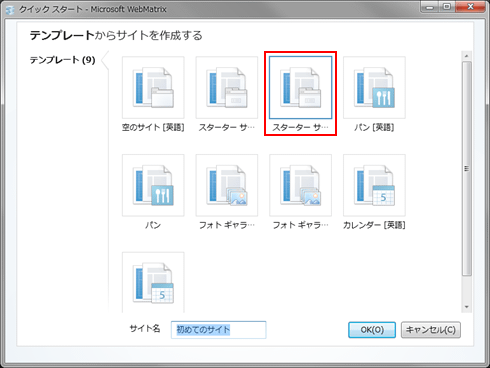
Task: Close the クイック スタート window
Action: [x=470, y=7]
